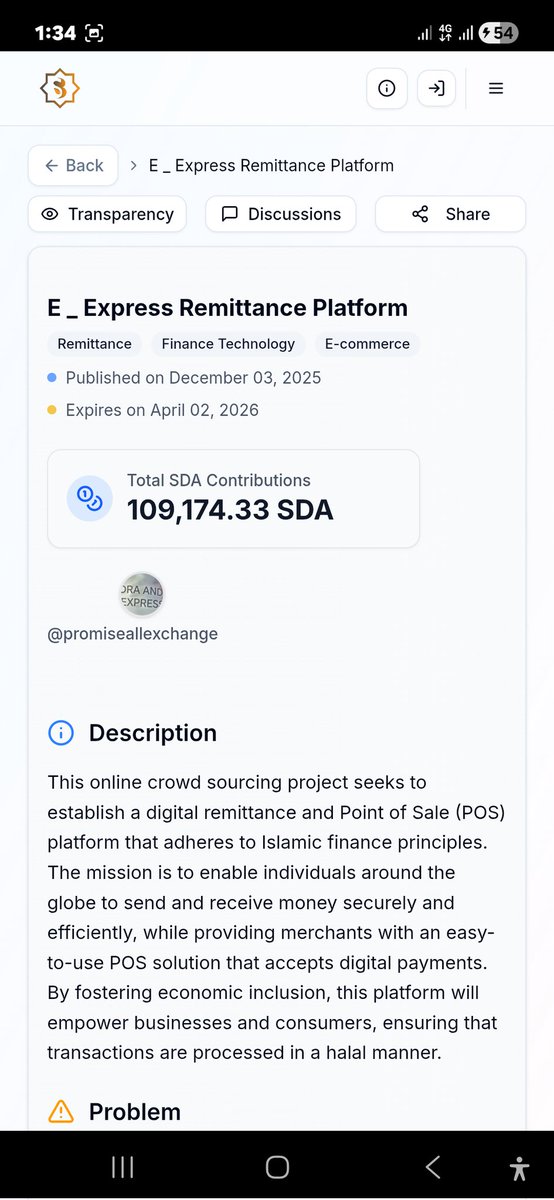Tap the Android recent apps button
This screenshot has width=554, height=1200.
[123, 1167]
